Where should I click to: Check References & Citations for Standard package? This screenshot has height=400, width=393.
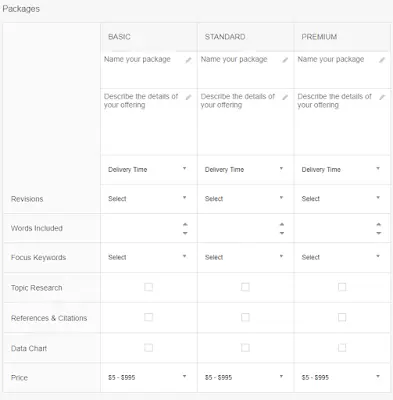point(245,317)
